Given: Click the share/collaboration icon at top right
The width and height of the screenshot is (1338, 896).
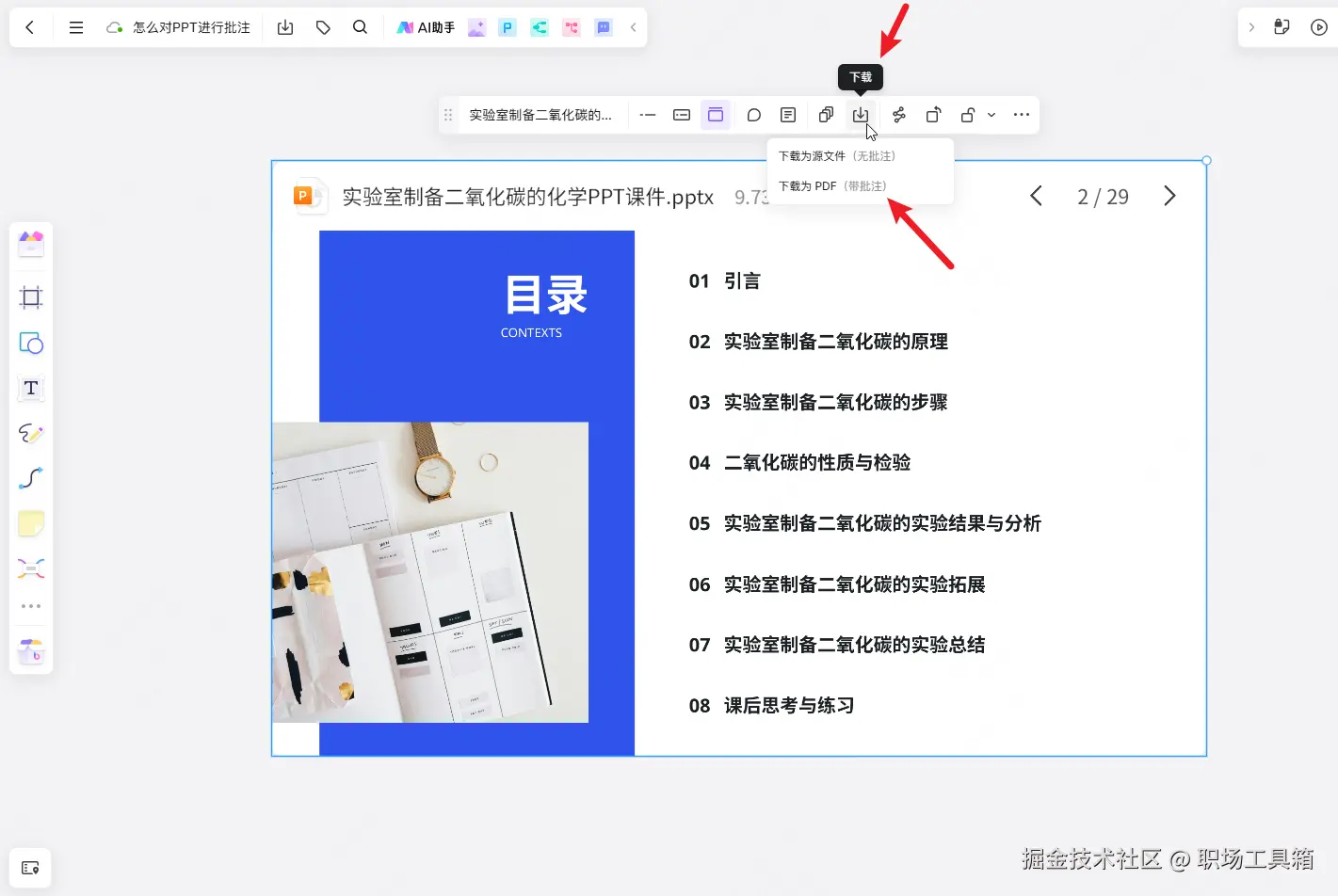Looking at the screenshot, I should (x=1282, y=26).
